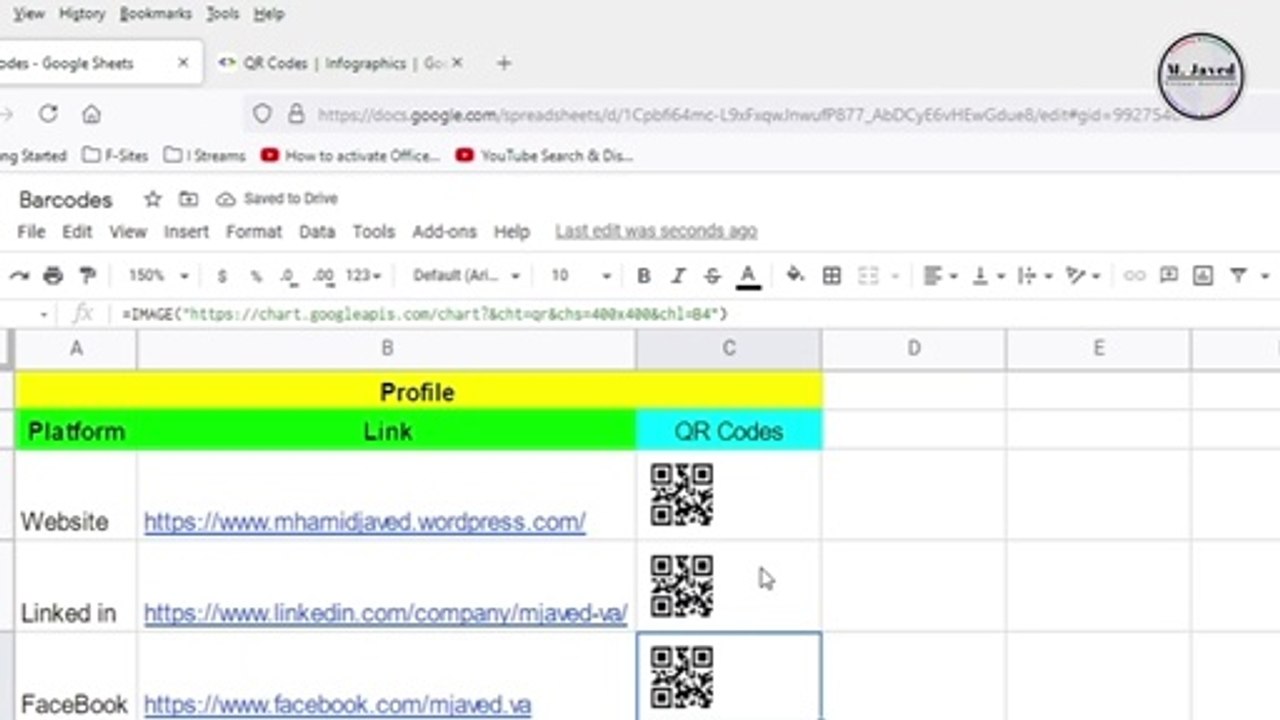Image resolution: width=1280 pixels, height=720 pixels.
Task: Open the Sheets Help menu
Action: [x=511, y=231]
